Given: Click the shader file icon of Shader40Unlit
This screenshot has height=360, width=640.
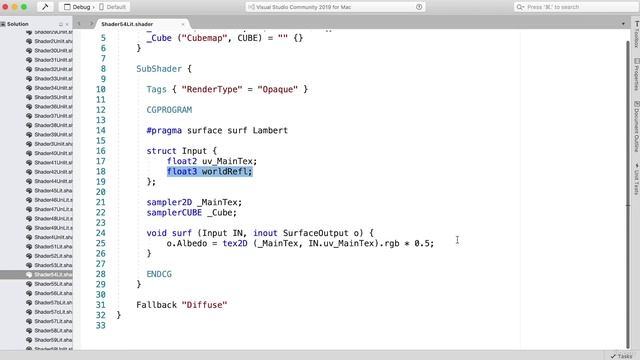Looking at the screenshot, I should pyautogui.click(x=29, y=153).
